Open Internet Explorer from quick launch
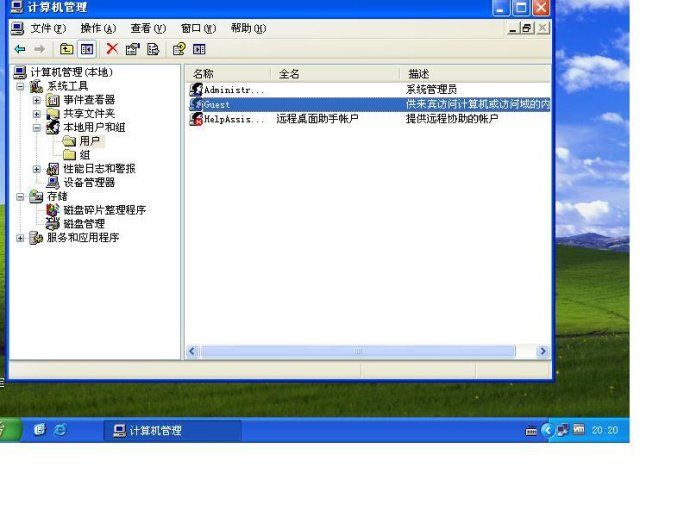690x517 pixels. (x=60, y=430)
